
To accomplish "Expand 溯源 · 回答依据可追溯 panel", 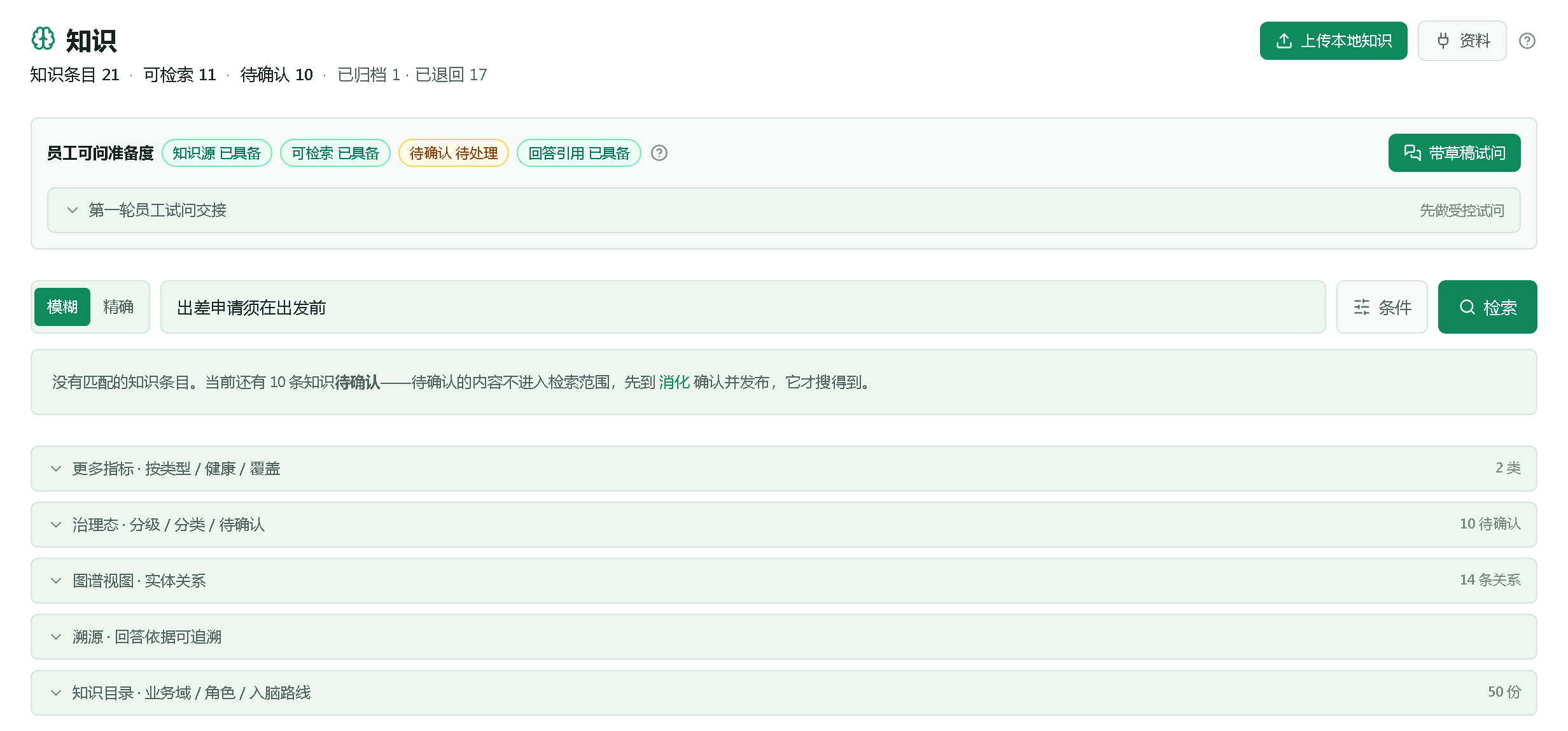I will (x=783, y=637).
